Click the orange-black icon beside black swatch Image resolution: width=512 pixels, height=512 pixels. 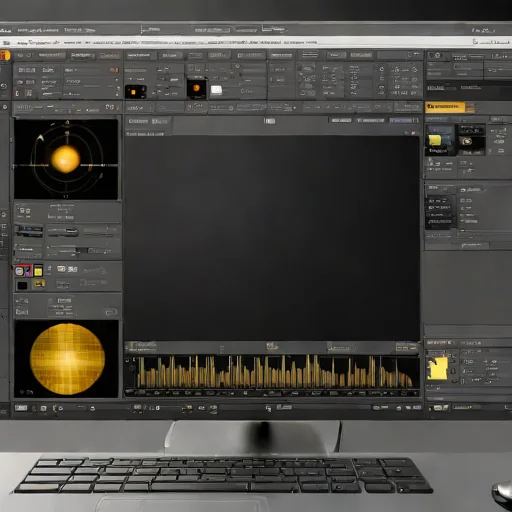pyautogui.click(x=39, y=284)
